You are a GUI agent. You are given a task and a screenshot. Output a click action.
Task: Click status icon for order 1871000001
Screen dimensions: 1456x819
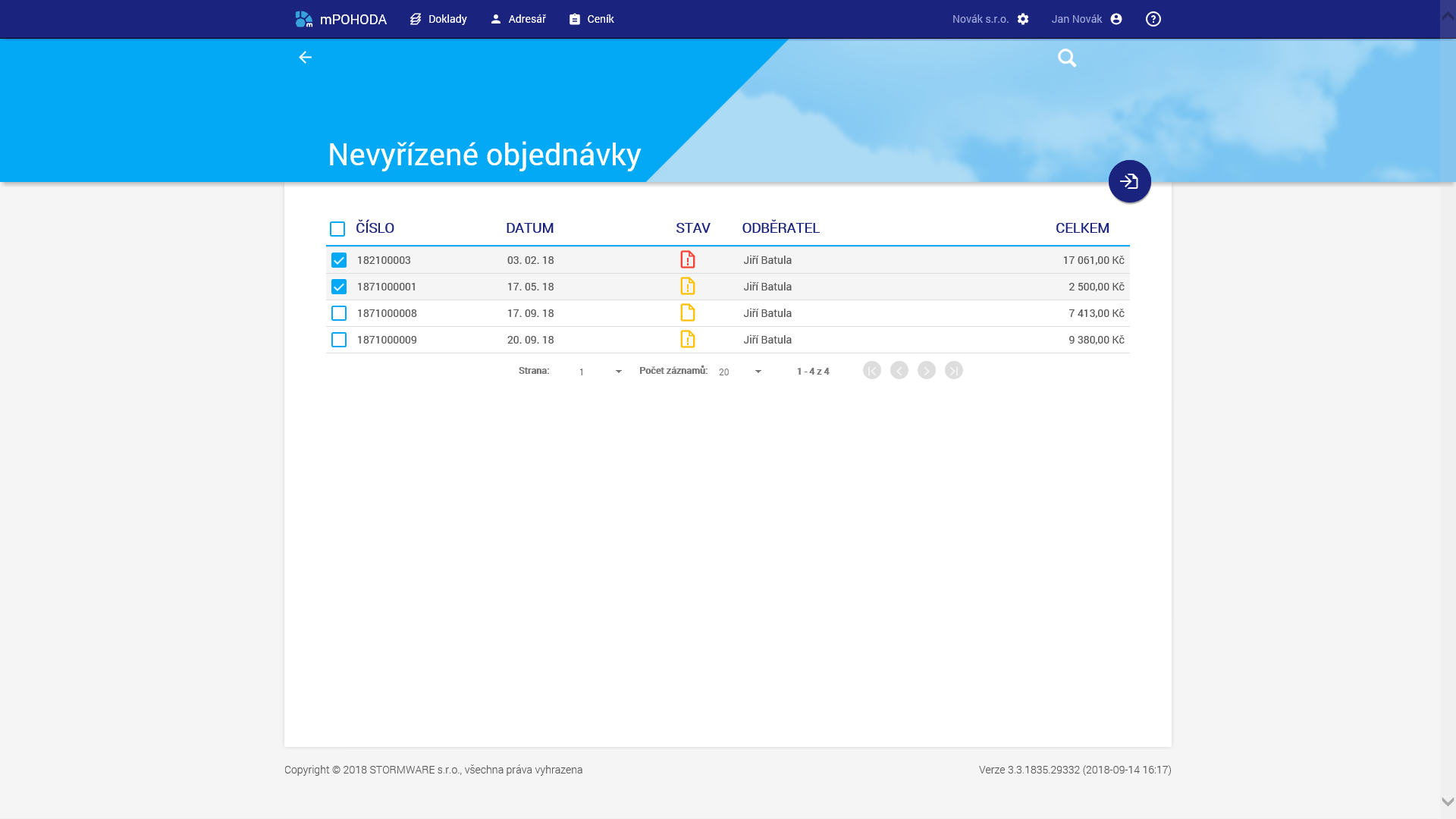[688, 286]
